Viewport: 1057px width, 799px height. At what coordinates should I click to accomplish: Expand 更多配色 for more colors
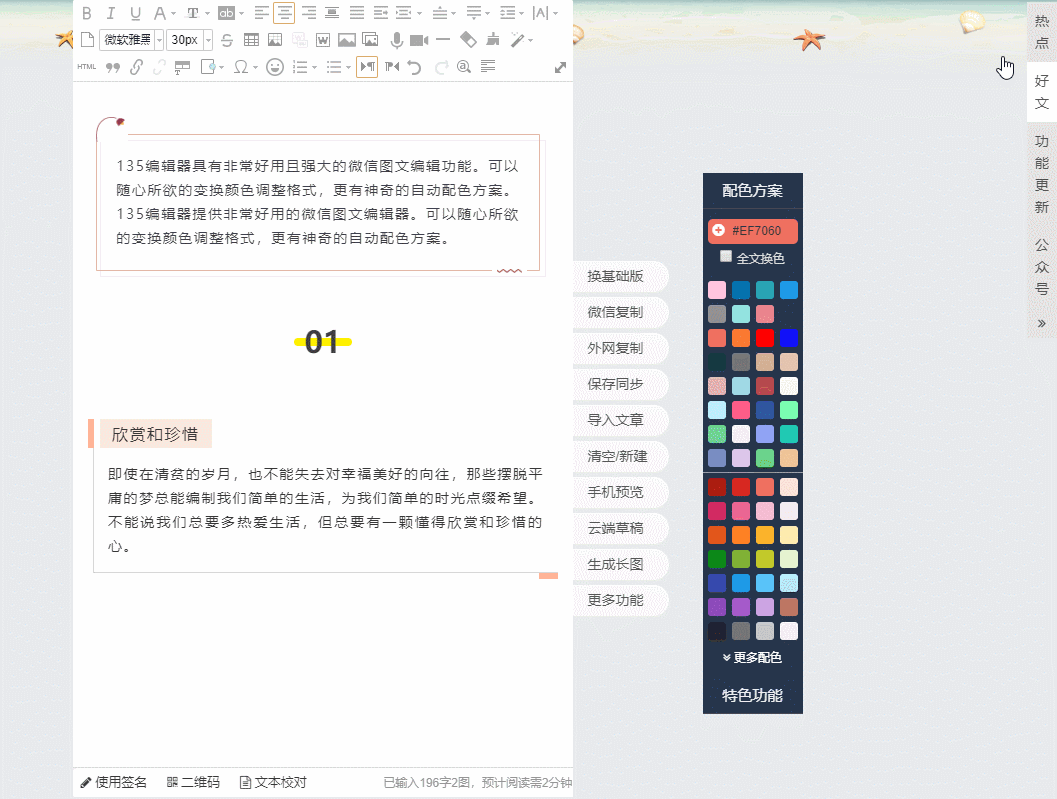(x=752, y=657)
